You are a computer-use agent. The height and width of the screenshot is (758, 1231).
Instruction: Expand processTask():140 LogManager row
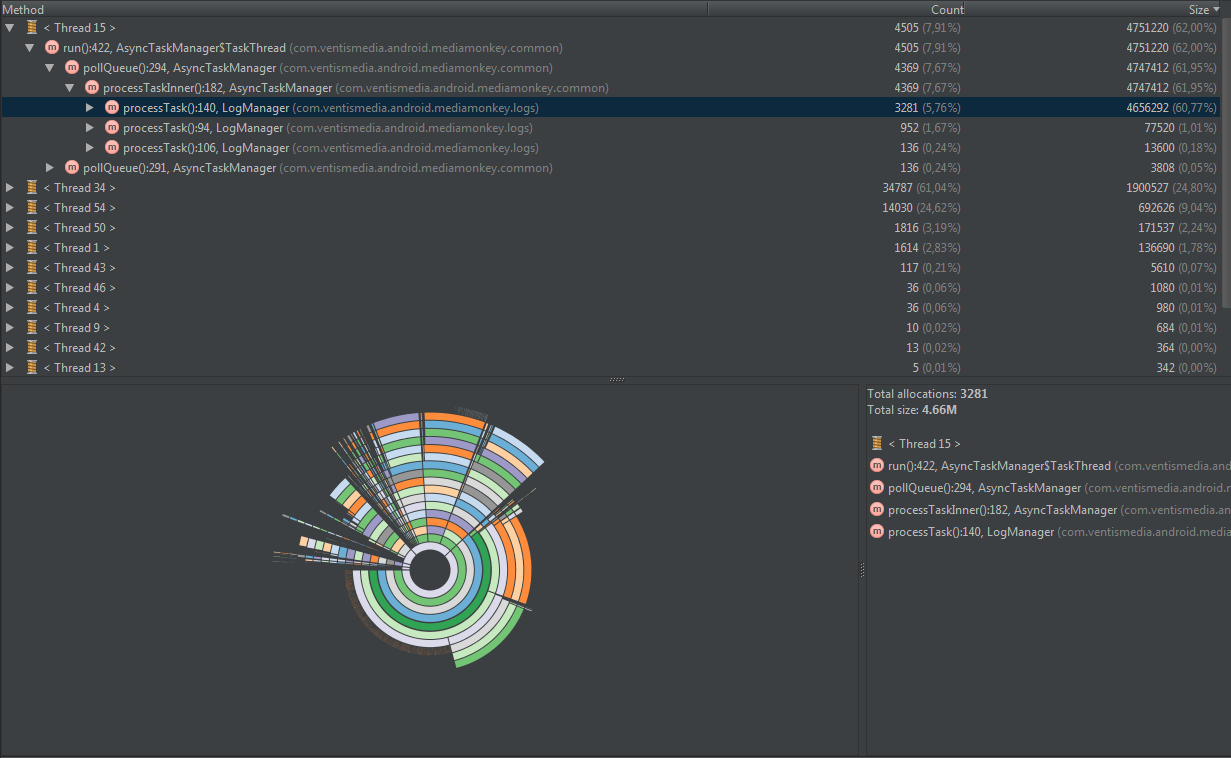pyautogui.click(x=90, y=108)
